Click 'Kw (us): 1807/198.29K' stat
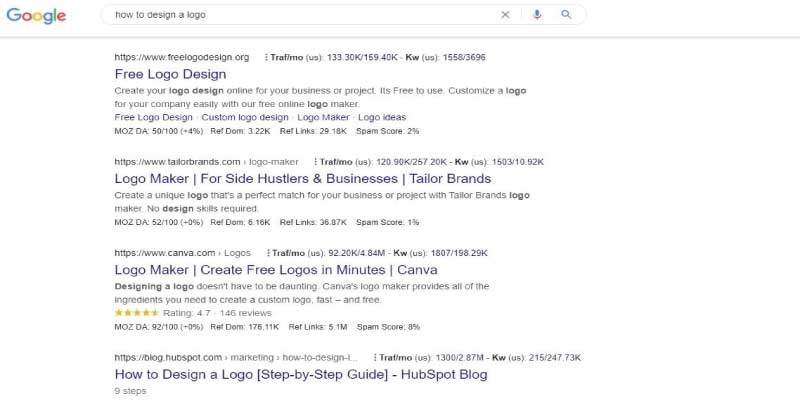The width and height of the screenshot is (800, 400). click(x=440, y=253)
